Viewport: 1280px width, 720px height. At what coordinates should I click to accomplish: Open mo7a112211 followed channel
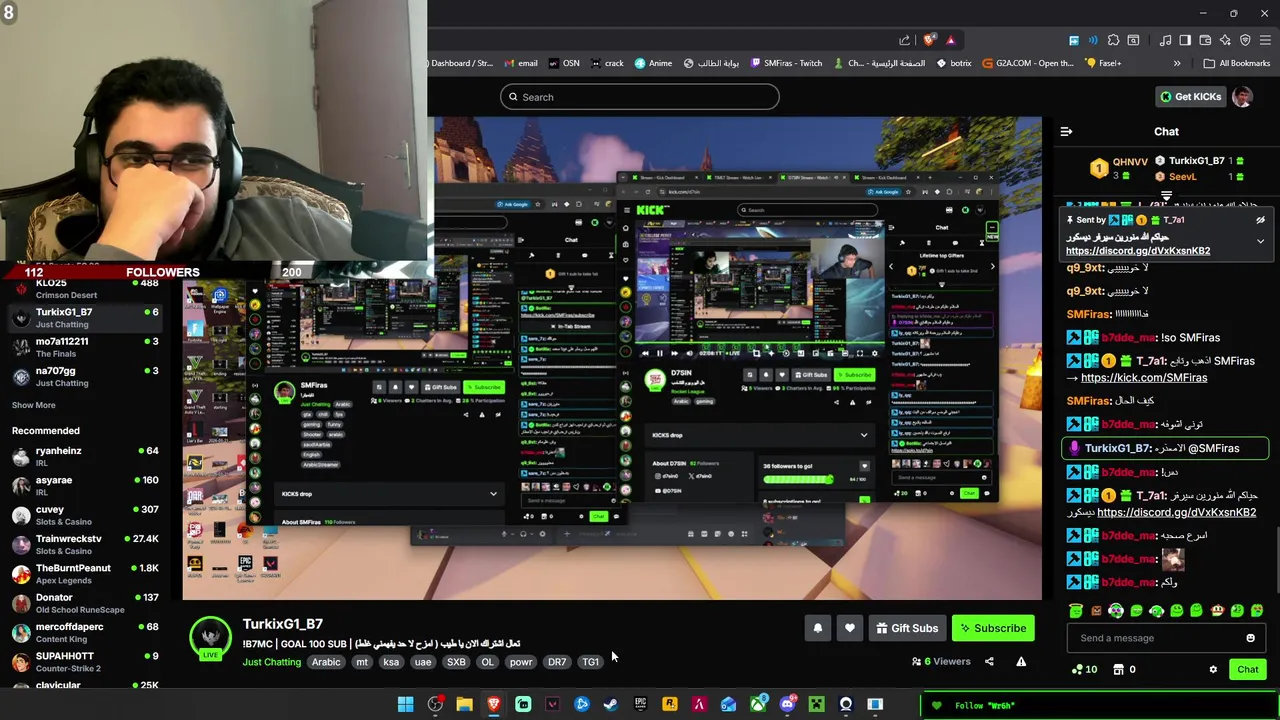pos(85,347)
